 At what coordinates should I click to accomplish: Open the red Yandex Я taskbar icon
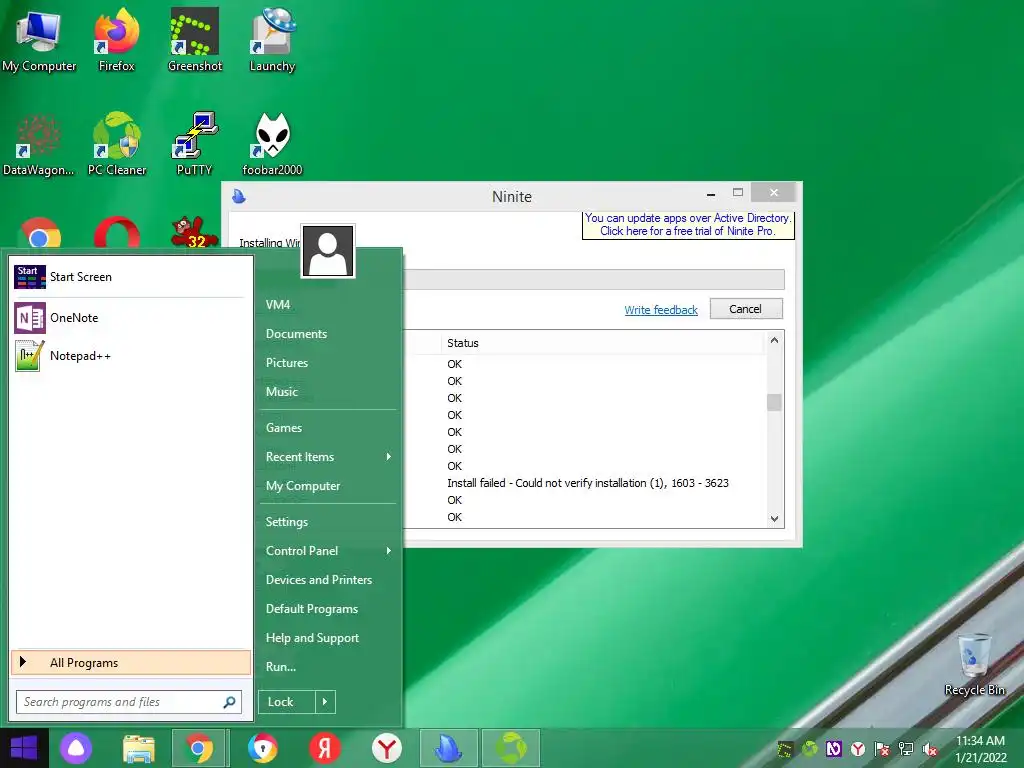325,748
